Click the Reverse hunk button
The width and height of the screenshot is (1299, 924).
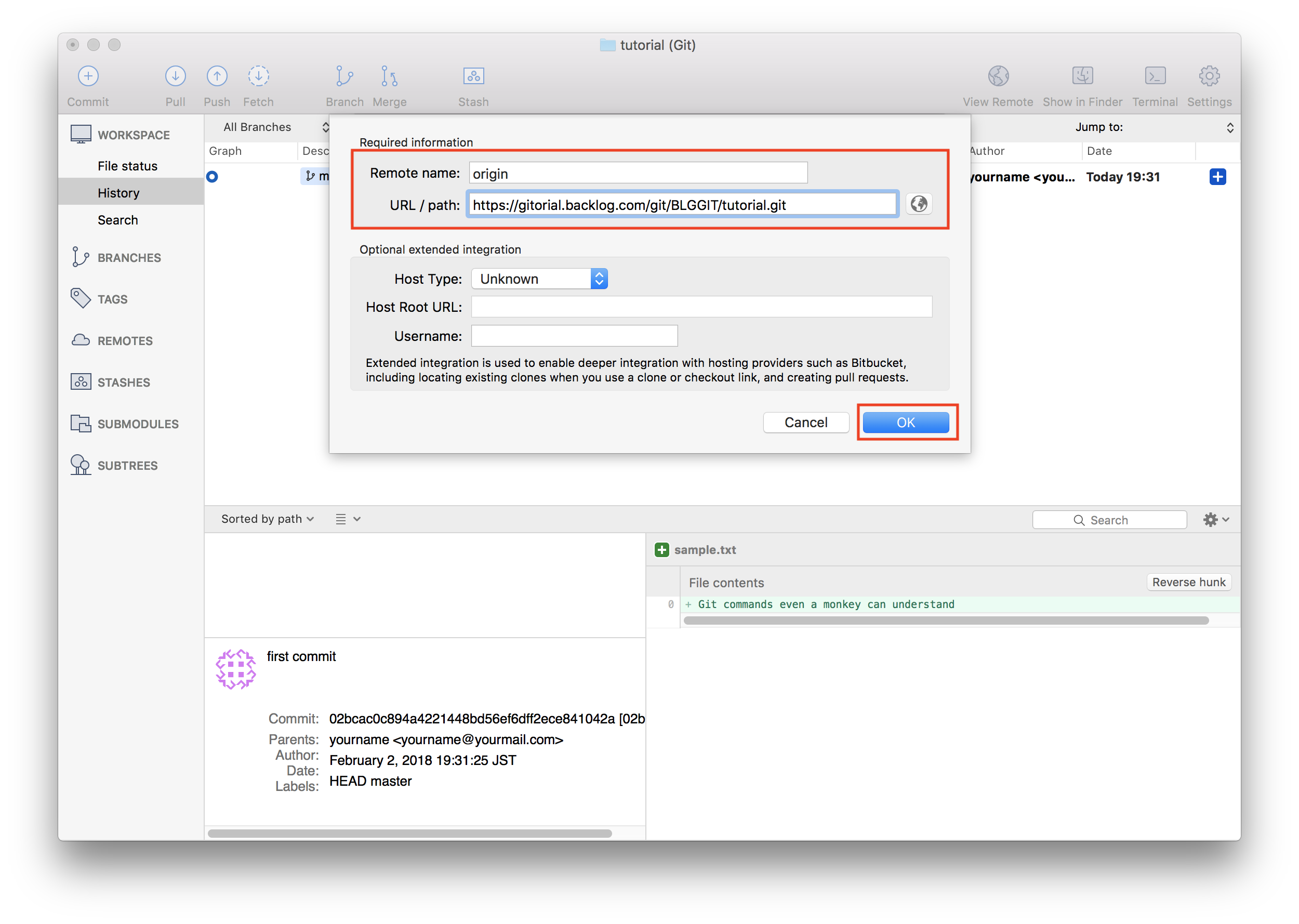1189,582
